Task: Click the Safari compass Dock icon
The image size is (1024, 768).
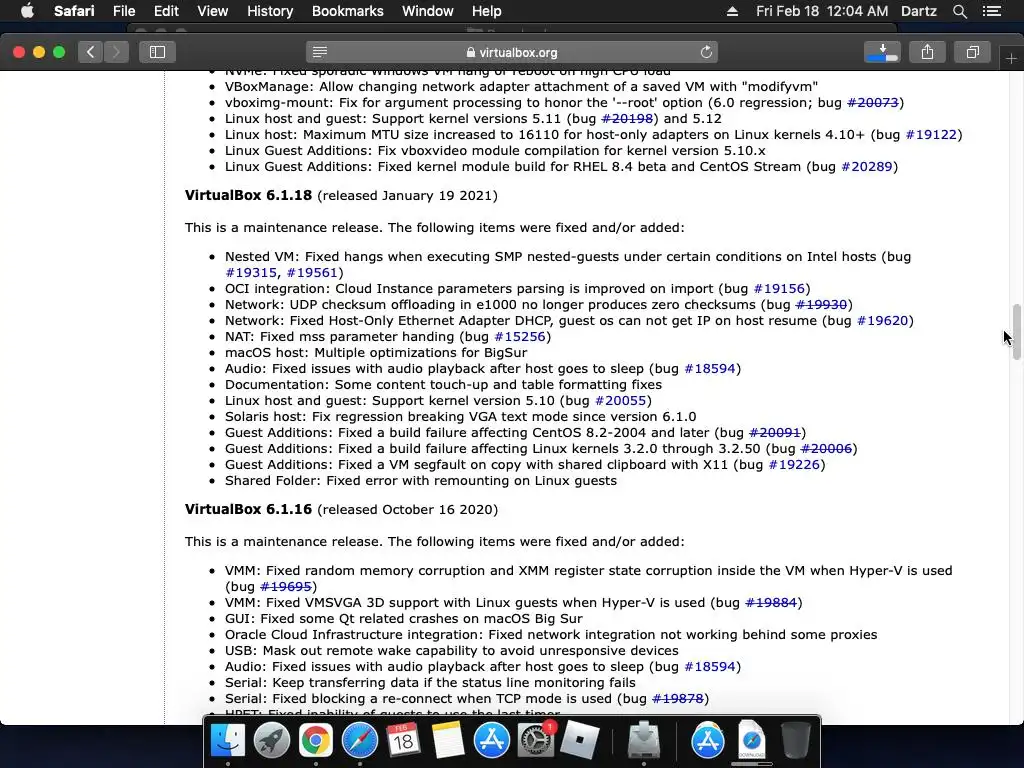Action: tap(359, 741)
